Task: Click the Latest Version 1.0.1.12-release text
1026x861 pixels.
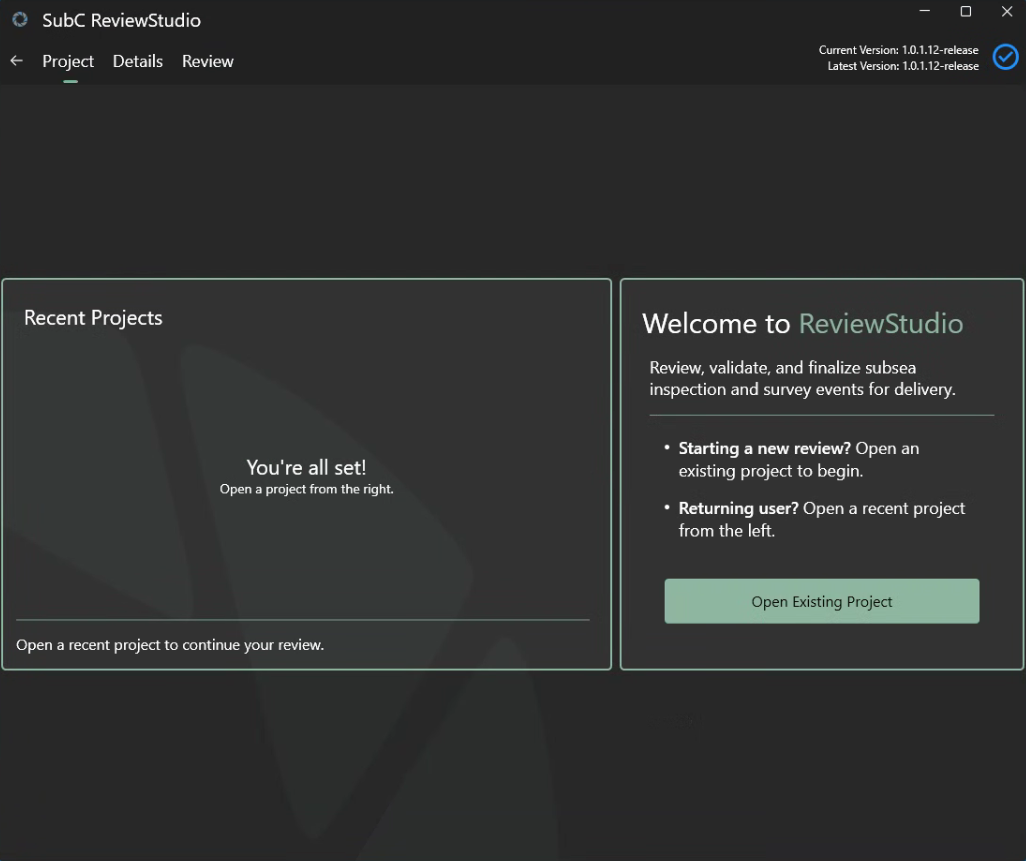Action: pos(903,65)
